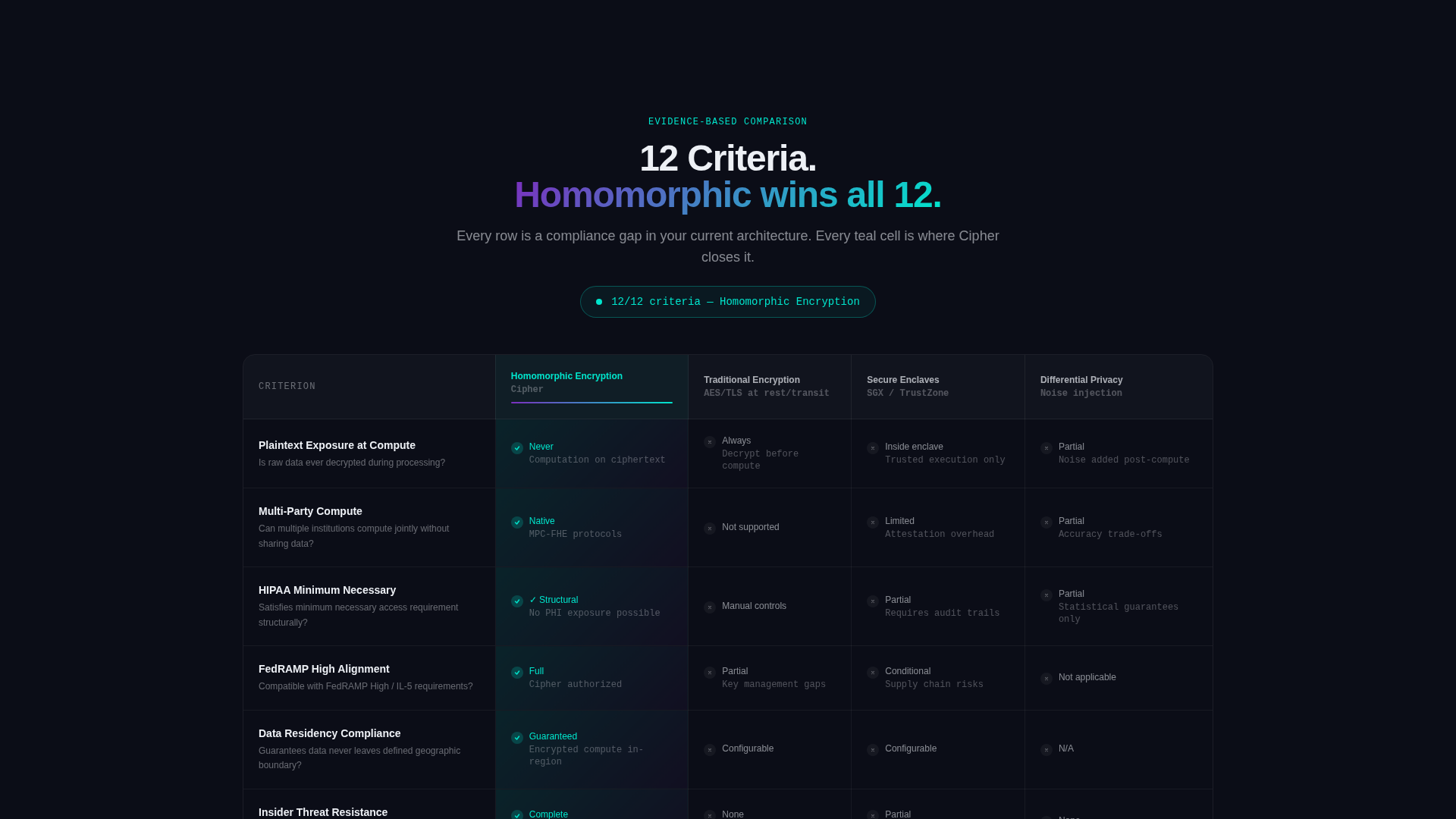1456x819 pixels.
Task: Click the green check icon beside 'Never'
Action: pos(517,448)
